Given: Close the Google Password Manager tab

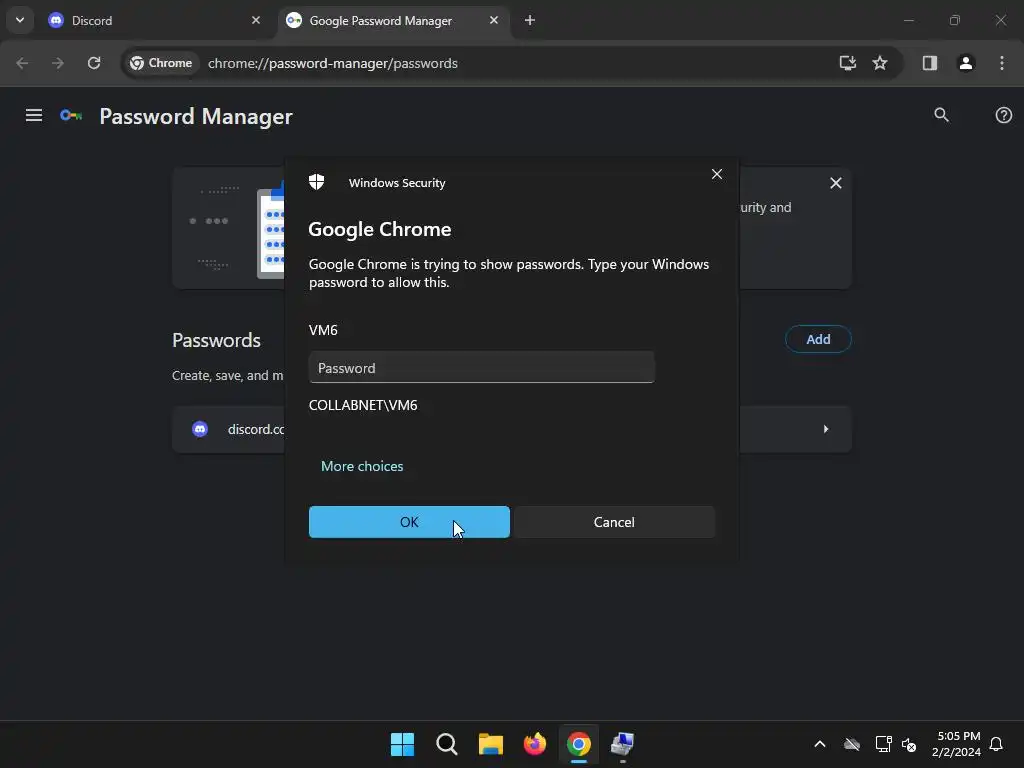Looking at the screenshot, I should point(494,20).
